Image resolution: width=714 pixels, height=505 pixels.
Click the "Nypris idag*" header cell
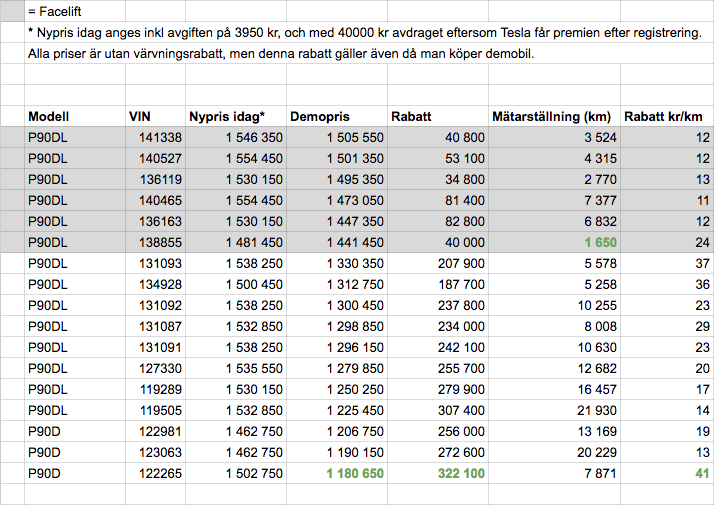tap(227, 116)
